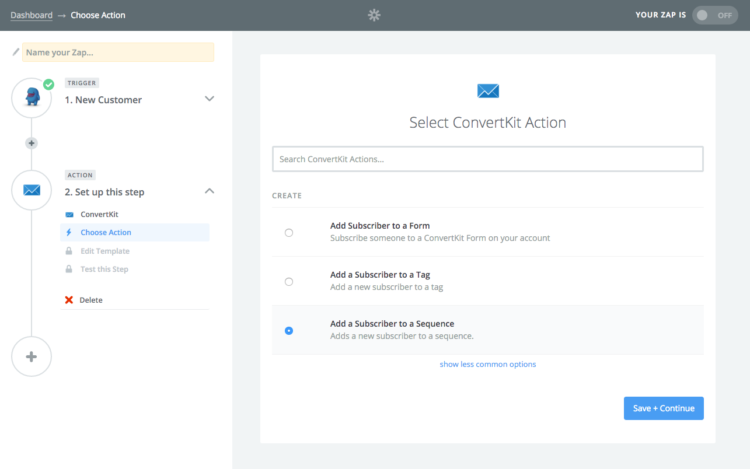
Task: Open the New Customer trigger app icon
Action: pyautogui.click(x=32, y=98)
